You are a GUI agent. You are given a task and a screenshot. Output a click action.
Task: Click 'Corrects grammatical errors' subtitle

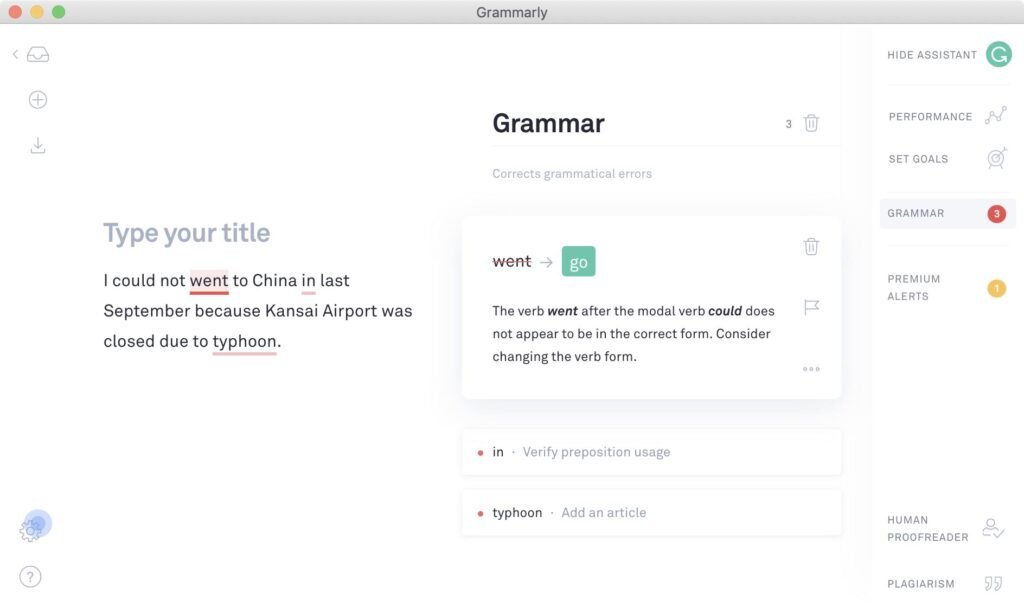click(x=572, y=174)
